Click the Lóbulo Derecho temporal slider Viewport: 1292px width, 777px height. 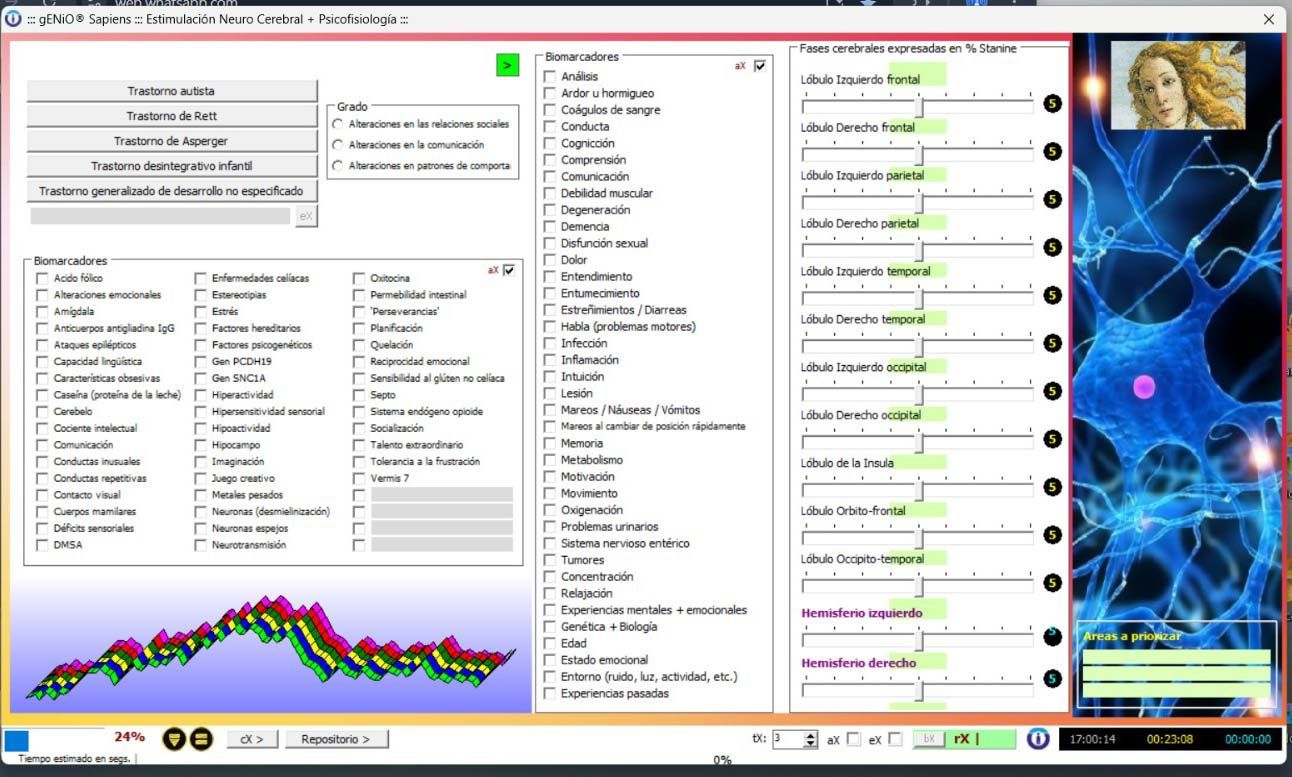click(x=917, y=345)
